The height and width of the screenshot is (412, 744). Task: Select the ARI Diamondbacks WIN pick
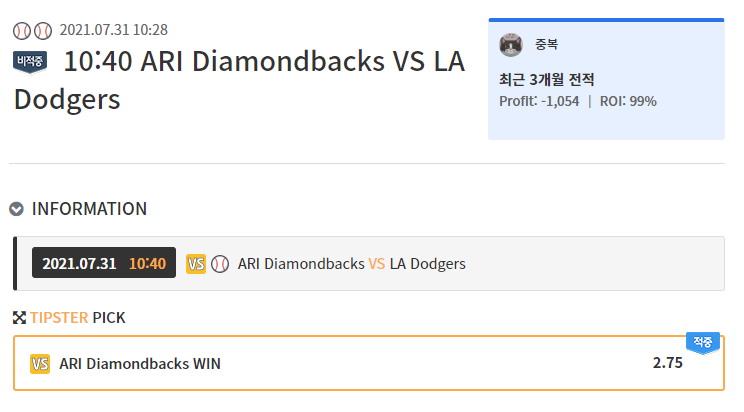tap(140, 363)
